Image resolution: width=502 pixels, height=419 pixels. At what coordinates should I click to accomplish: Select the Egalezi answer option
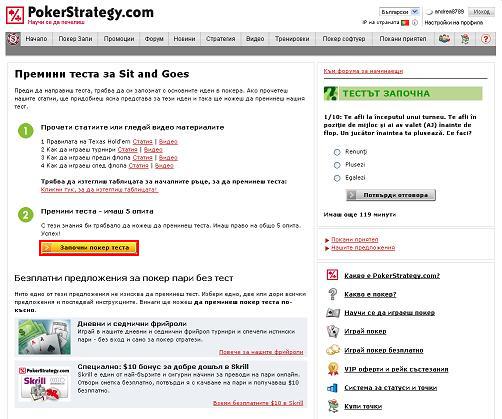pos(337,178)
